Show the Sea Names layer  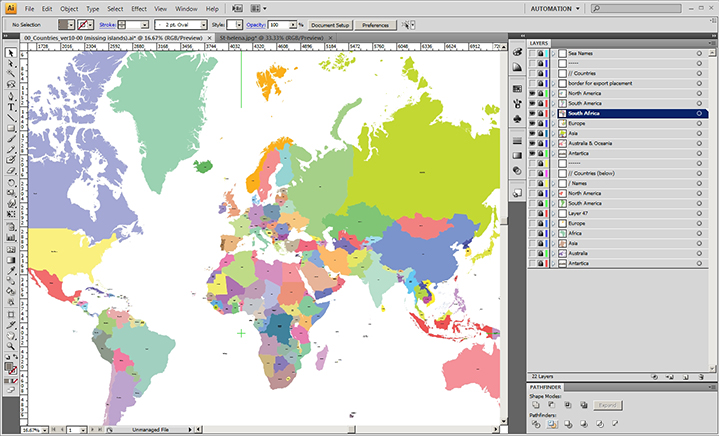pyautogui.click(x=532, y=52)
